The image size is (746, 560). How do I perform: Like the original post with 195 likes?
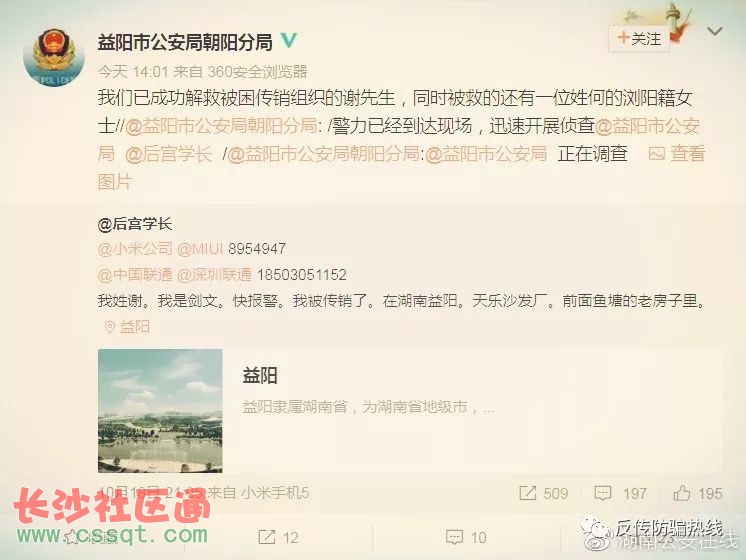pos(682,493)
